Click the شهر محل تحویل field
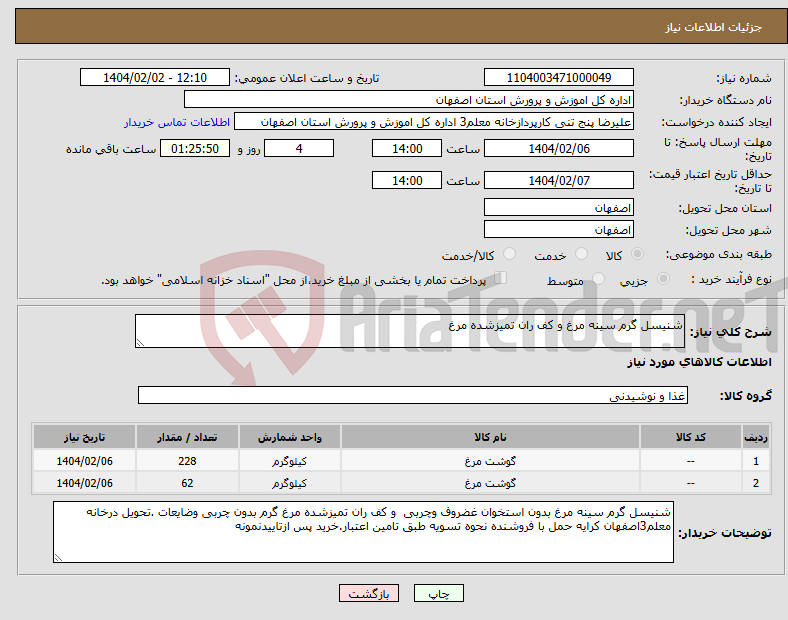788x620 pixels. [x=558, y=230]
